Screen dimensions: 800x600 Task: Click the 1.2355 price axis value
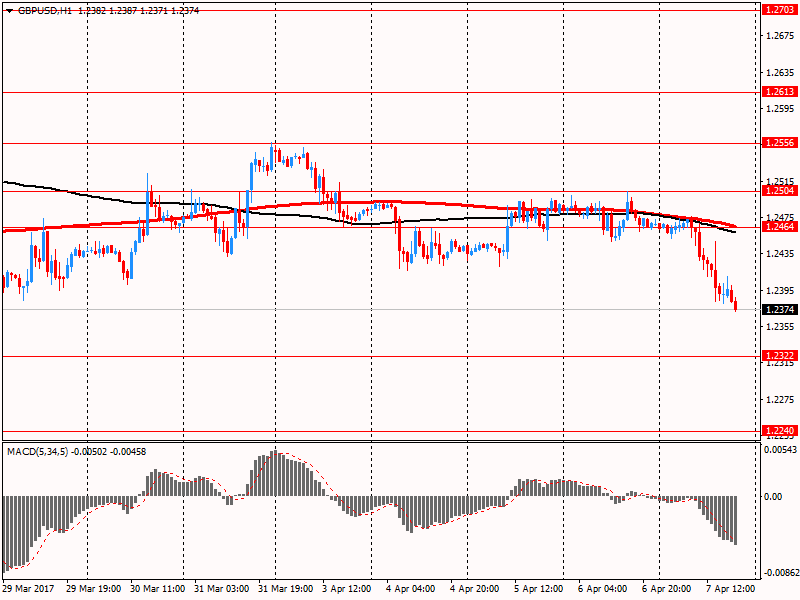coord(781,327)
